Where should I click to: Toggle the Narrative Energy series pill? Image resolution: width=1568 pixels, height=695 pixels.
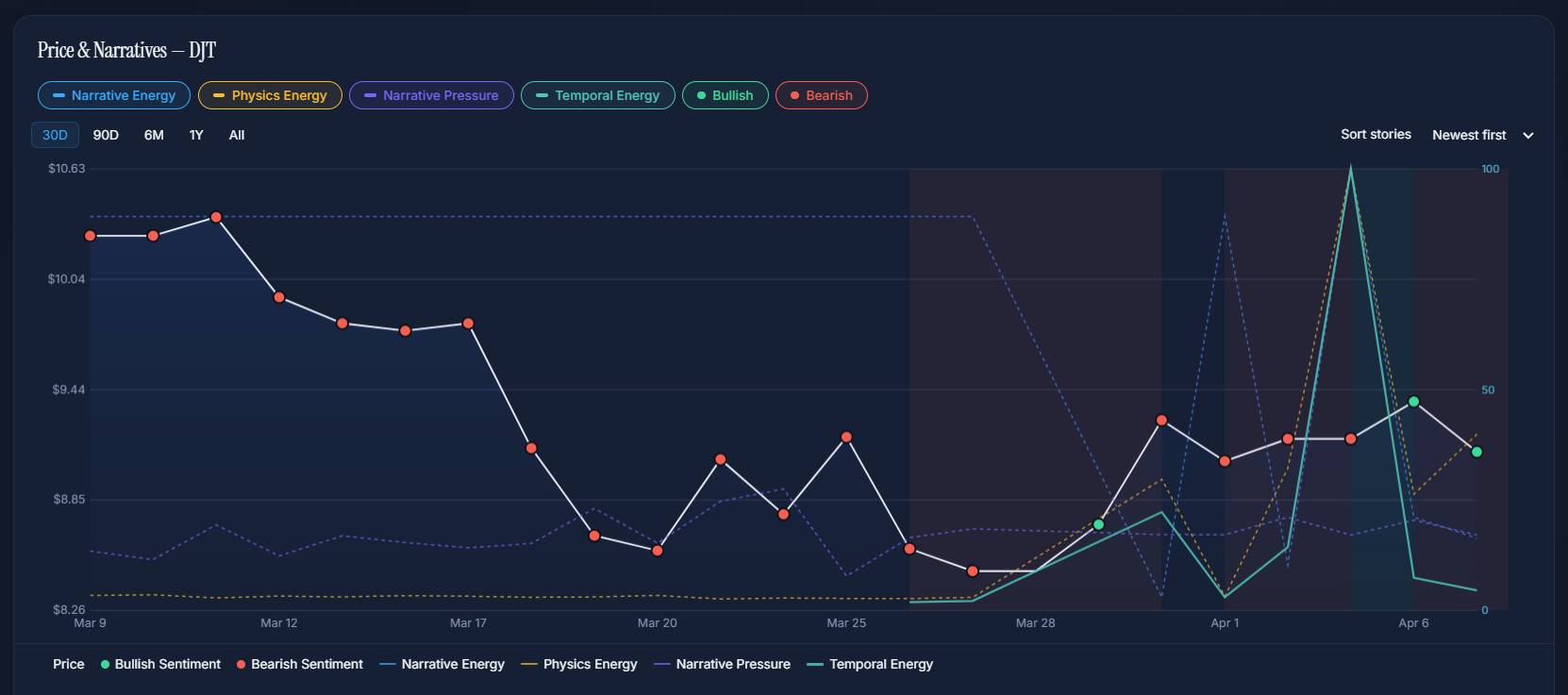click(114, 95)
